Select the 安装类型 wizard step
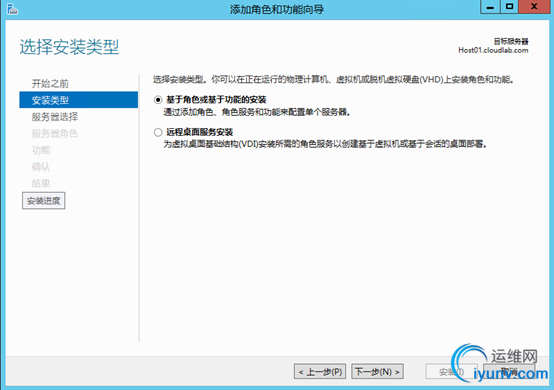Screen dimensions: 554x390 click(78, 100)
